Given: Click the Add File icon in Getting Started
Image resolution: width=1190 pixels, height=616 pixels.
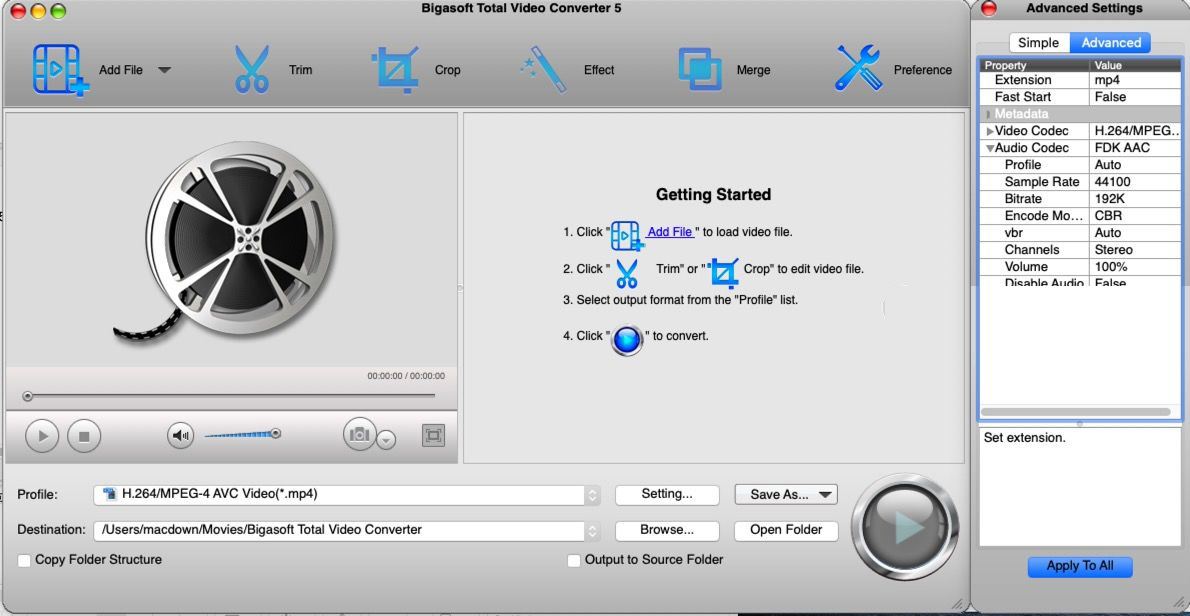Looking at the screenshot, I should click(x=627, y=235).
